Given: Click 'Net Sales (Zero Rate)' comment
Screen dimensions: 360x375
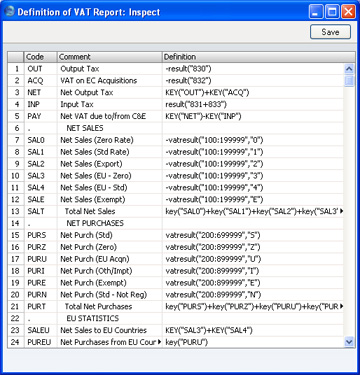Looking at the screenshot, I should point(110,140).
